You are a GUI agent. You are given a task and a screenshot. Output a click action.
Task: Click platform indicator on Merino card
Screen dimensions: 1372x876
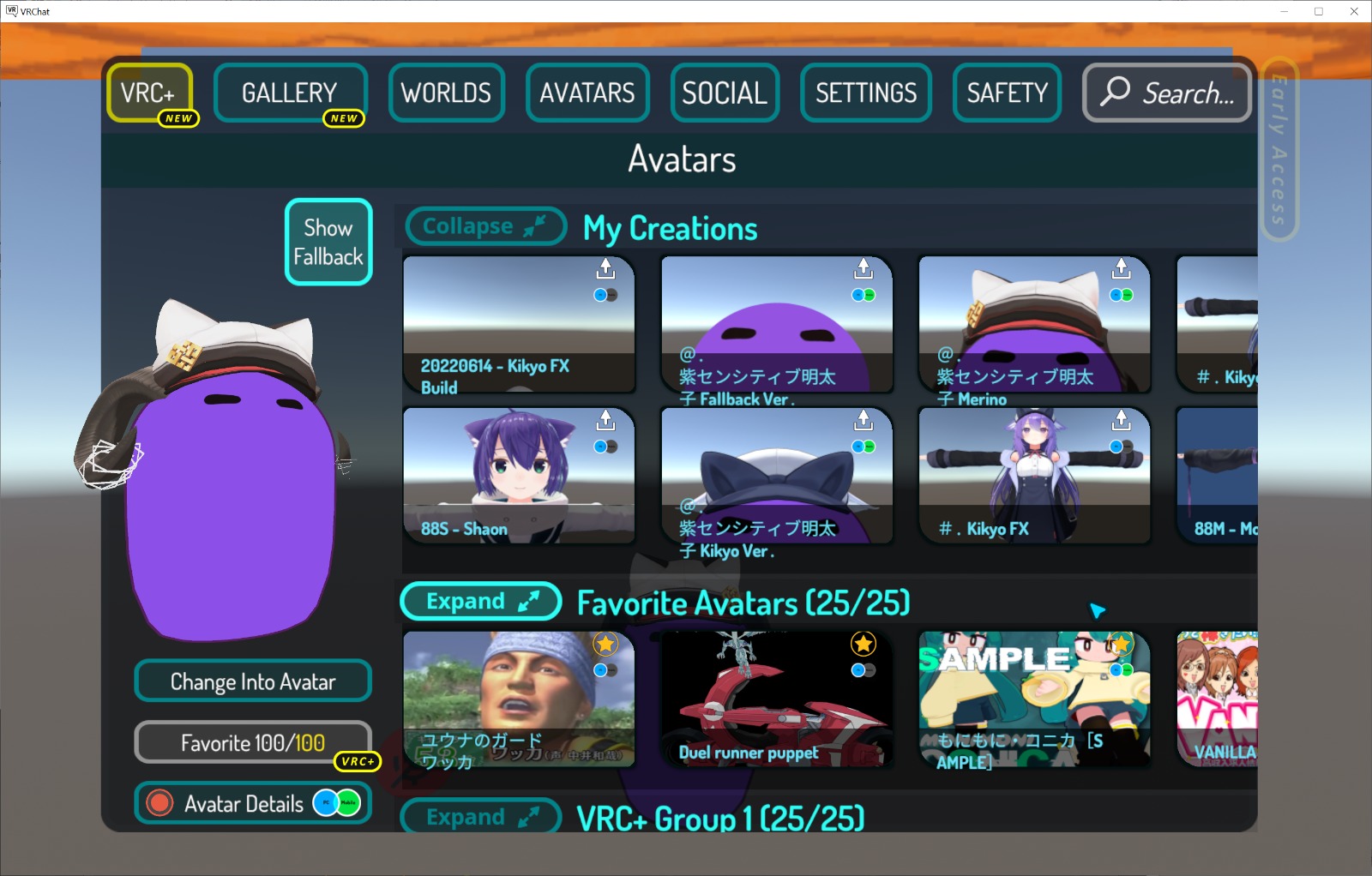[1121, 295]
